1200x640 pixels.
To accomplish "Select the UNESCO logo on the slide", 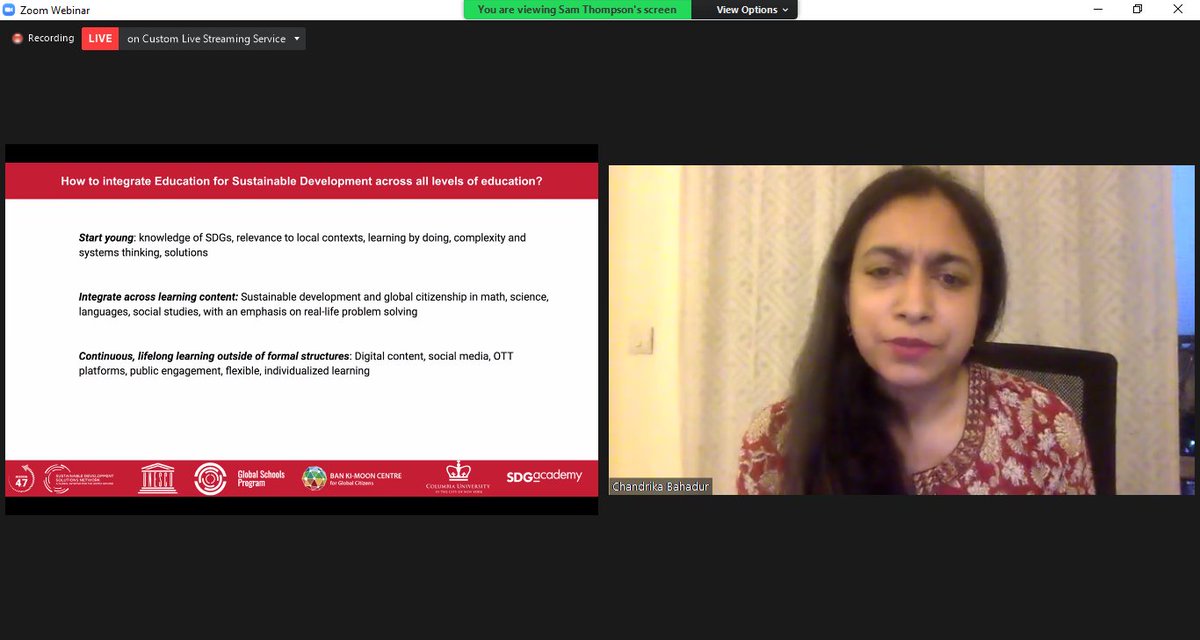I will (x=157, y=477).
